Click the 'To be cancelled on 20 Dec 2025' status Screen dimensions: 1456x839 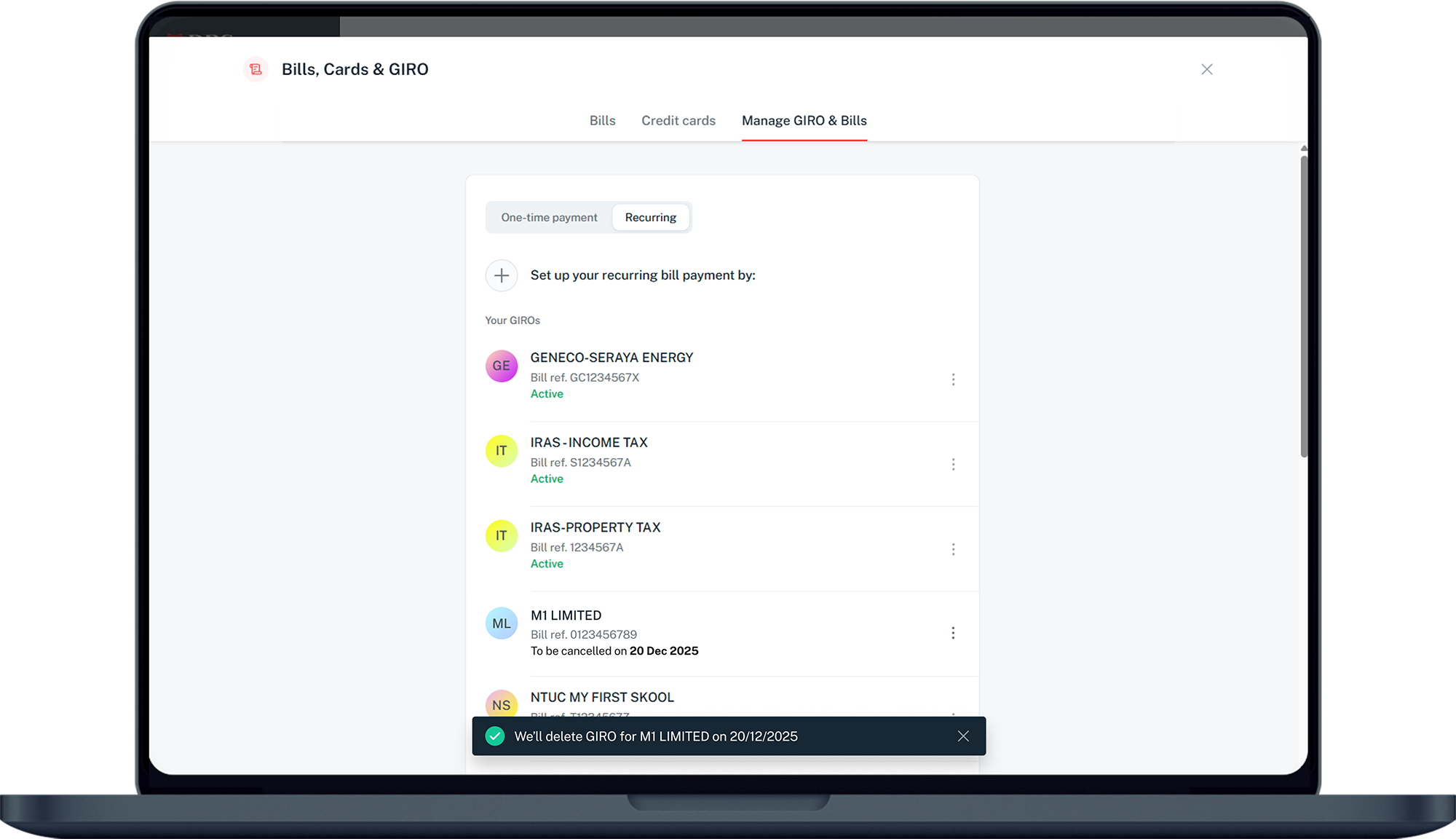point(614,651)
